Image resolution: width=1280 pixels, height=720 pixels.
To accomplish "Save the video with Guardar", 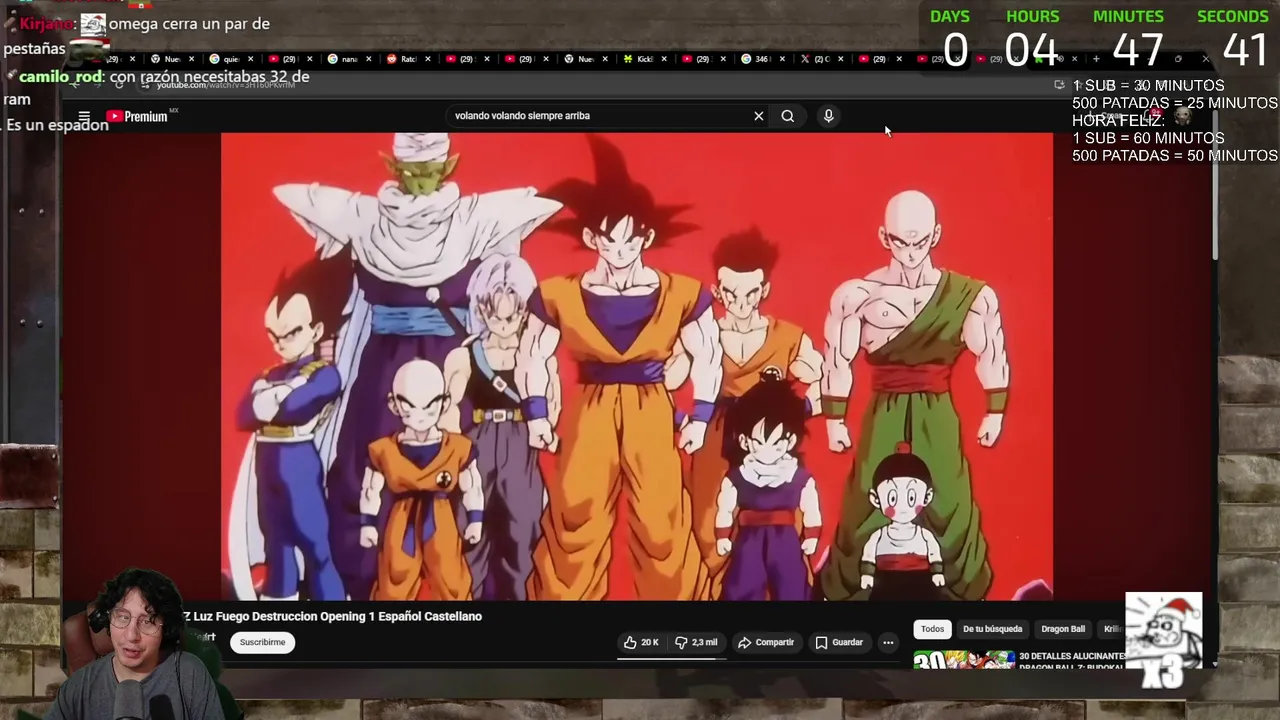I will click(x=839, y=642).
